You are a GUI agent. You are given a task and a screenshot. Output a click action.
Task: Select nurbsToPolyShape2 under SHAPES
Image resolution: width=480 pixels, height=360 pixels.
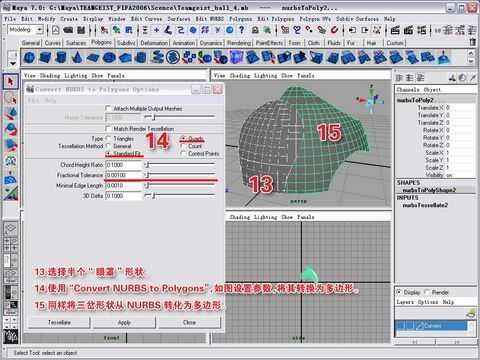pyautogui.click(x=429, y=190)
